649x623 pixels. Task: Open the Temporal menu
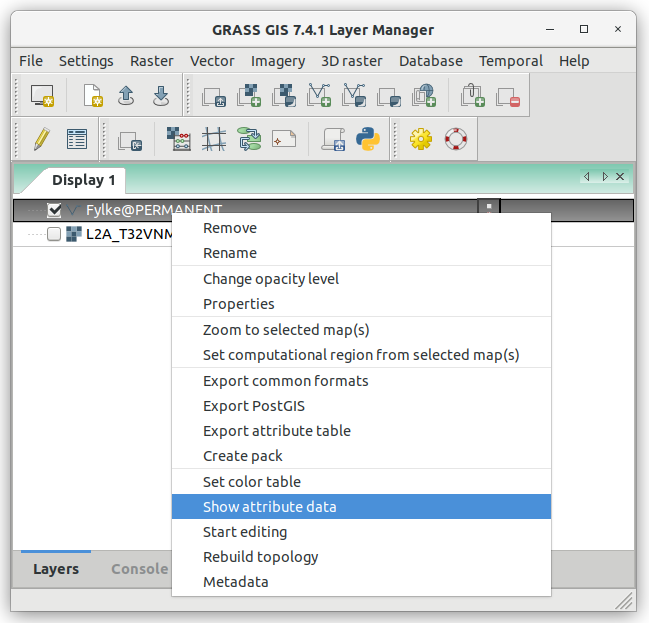tap(511, 61)
